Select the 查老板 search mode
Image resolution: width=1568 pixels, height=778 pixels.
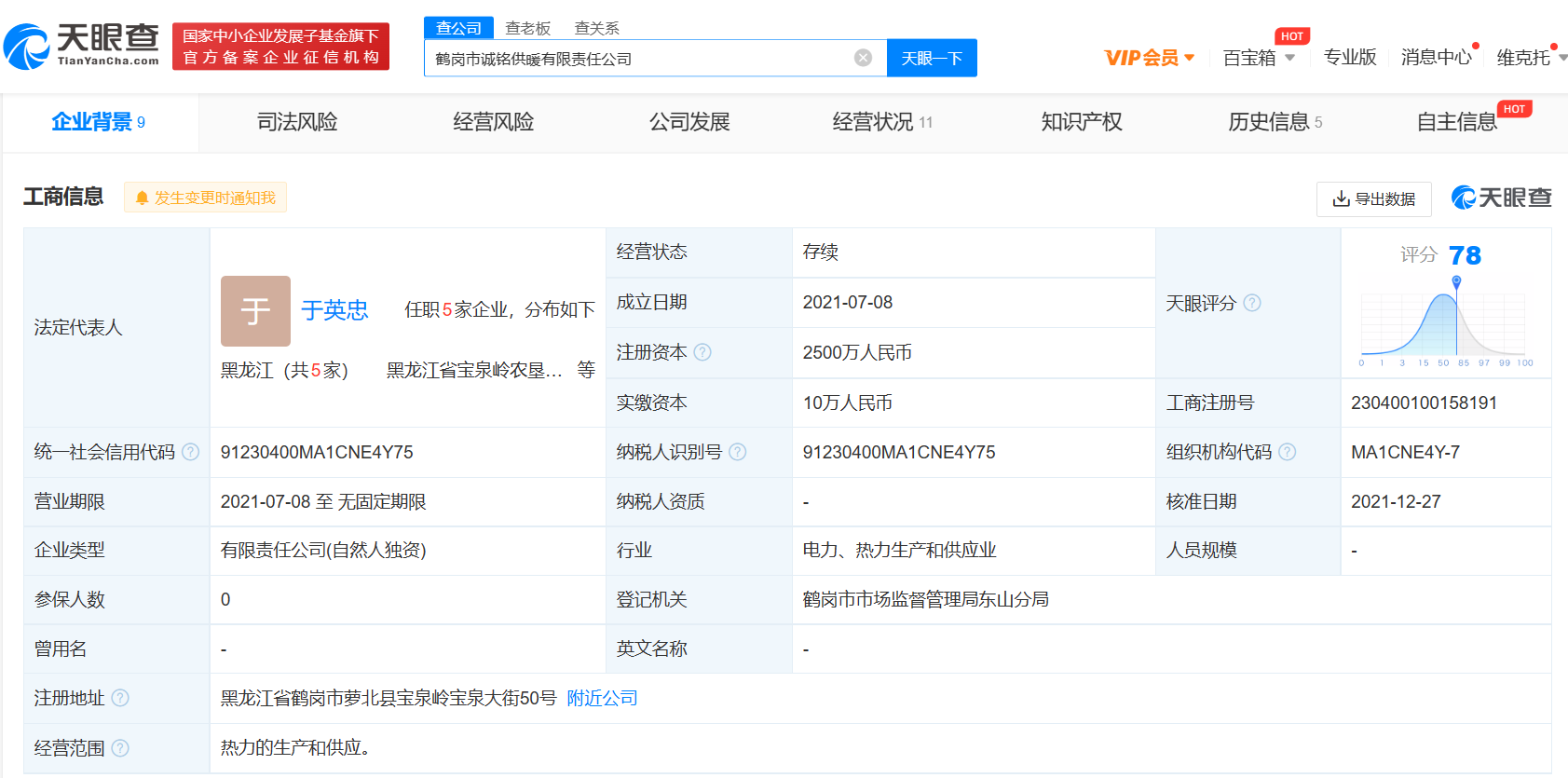click(527, 28)
